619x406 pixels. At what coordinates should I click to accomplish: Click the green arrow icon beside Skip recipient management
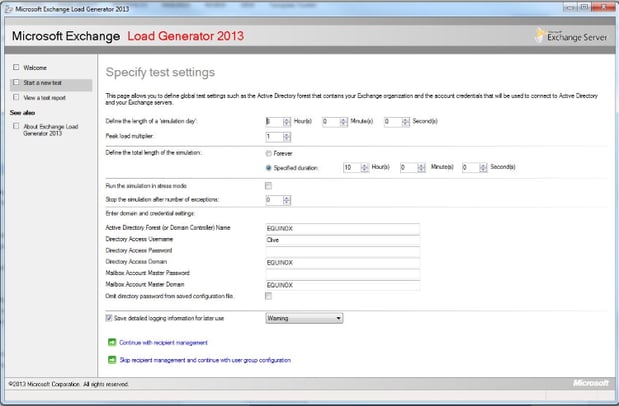pos(112,360)
